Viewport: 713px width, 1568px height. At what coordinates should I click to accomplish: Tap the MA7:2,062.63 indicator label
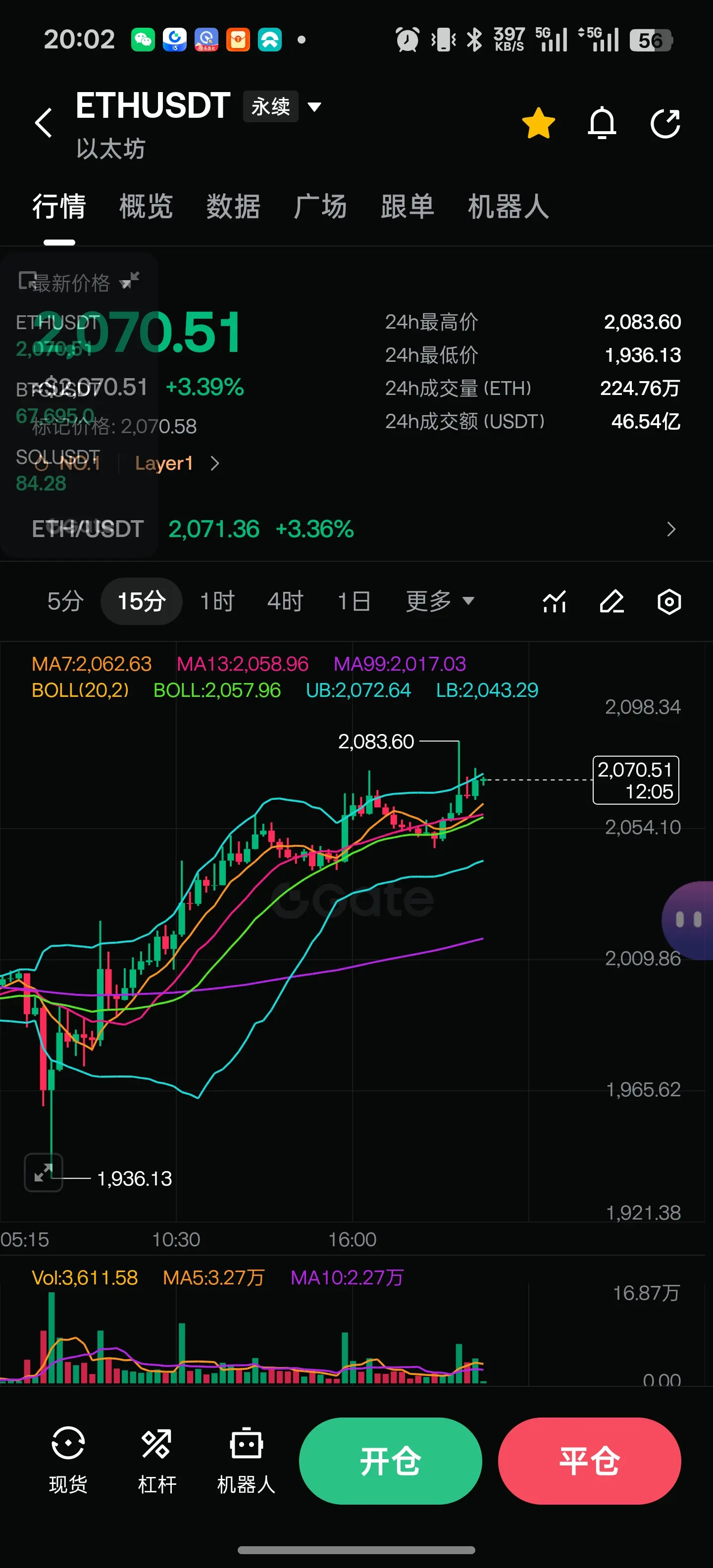91,663
